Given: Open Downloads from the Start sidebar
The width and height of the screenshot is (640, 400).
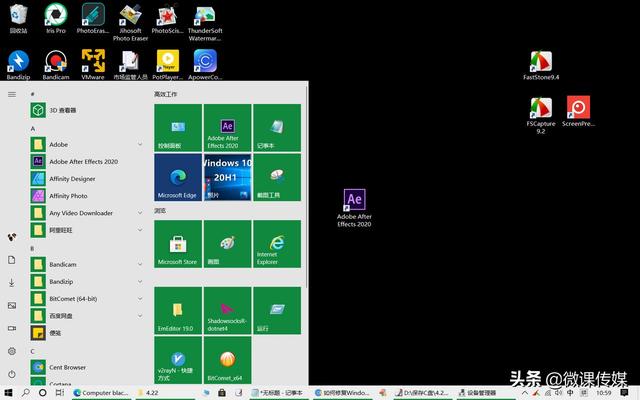Looking at the screenshot, I should click(12, 282).
